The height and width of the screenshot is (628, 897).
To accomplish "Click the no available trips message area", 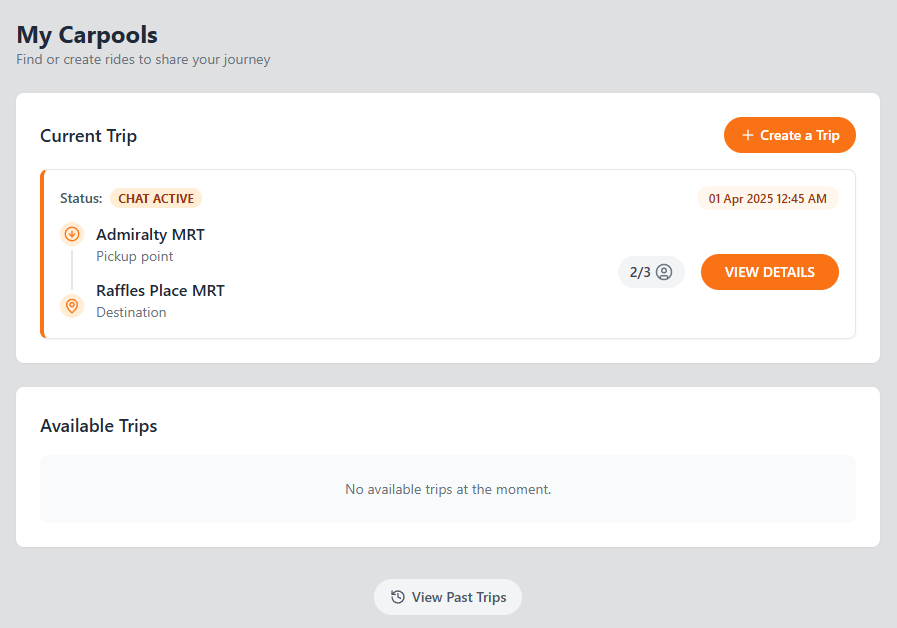I will coord(448,489).
